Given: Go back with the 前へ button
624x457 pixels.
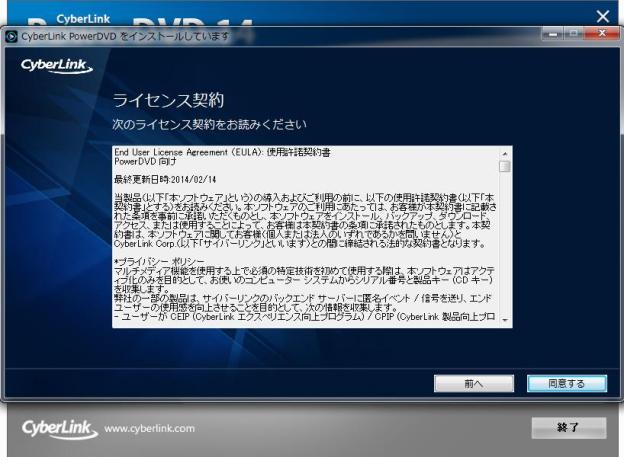Looking at the screenshot, I should coord(474,383).
